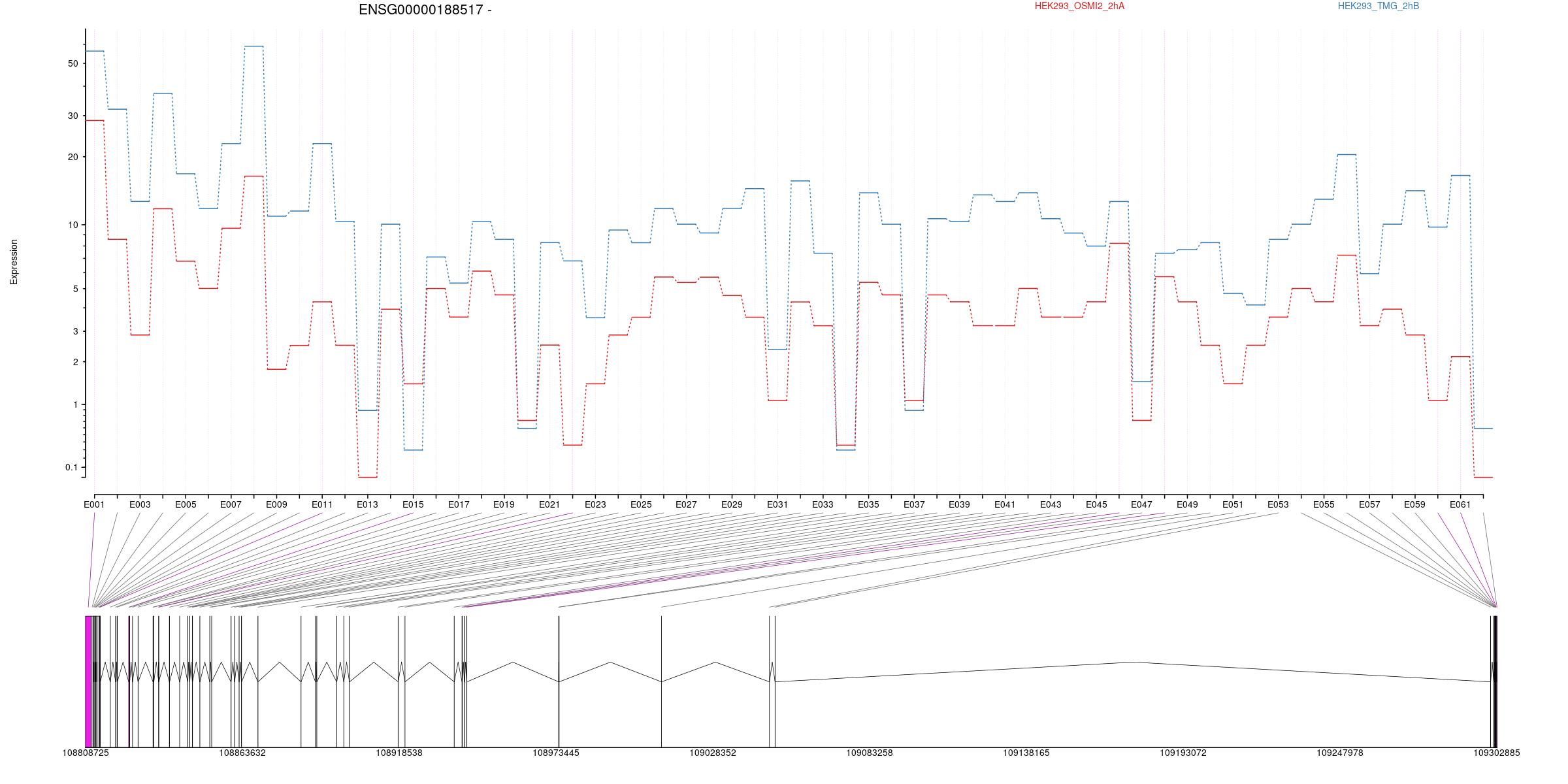Click exon label E031
The height and width of the screenshot is (784, 1568).
pyautogui.click(x=777, y=504)
